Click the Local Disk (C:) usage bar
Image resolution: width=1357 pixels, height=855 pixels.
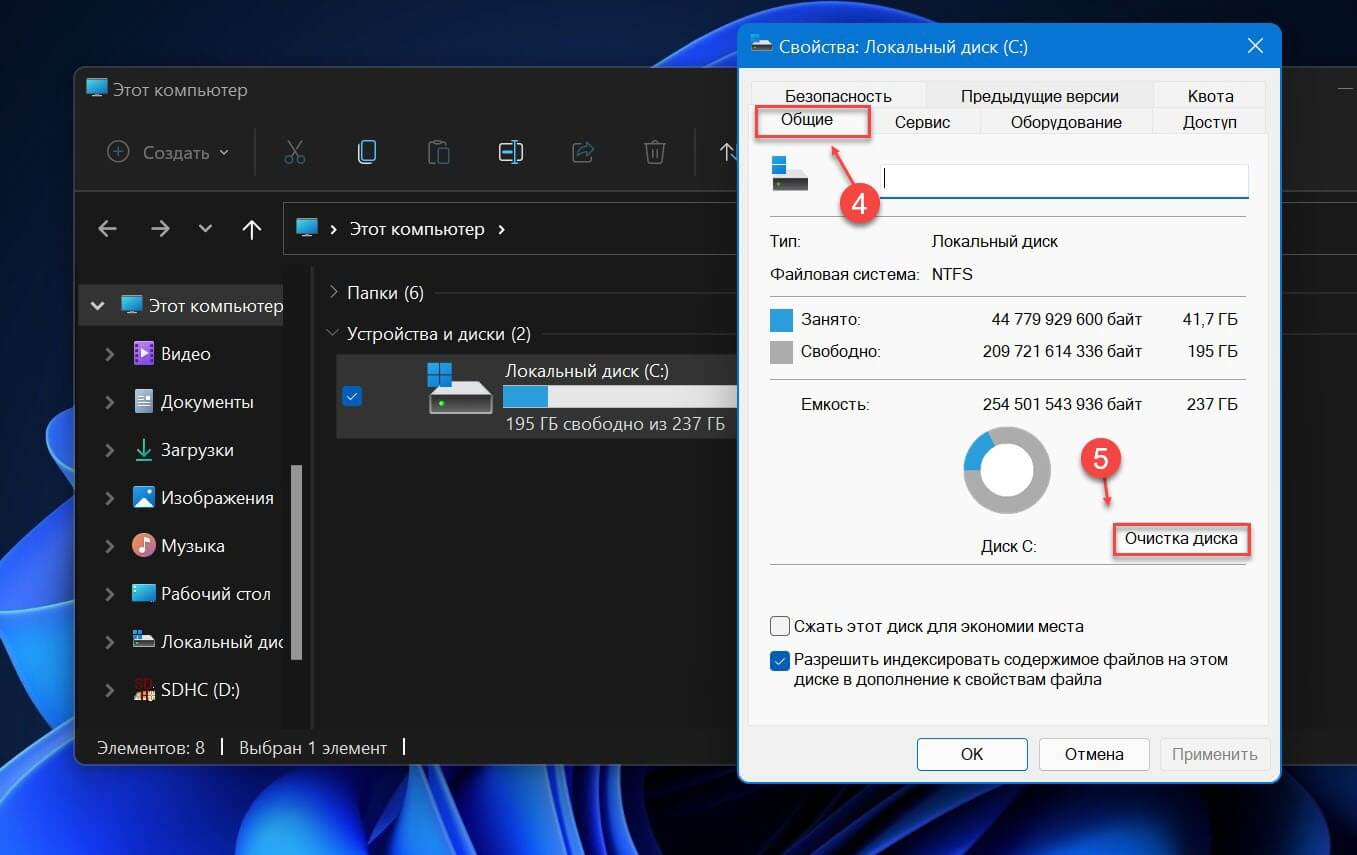coord(620,396)
